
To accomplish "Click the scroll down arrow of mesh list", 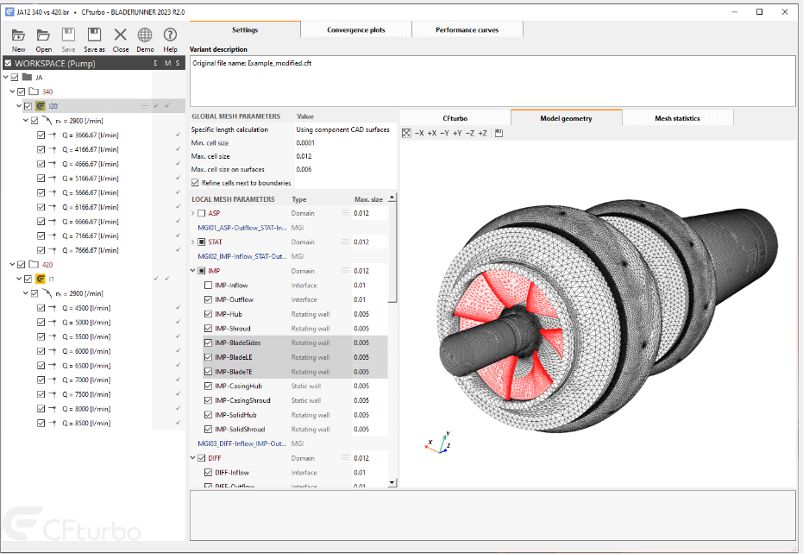I will 392,483.
